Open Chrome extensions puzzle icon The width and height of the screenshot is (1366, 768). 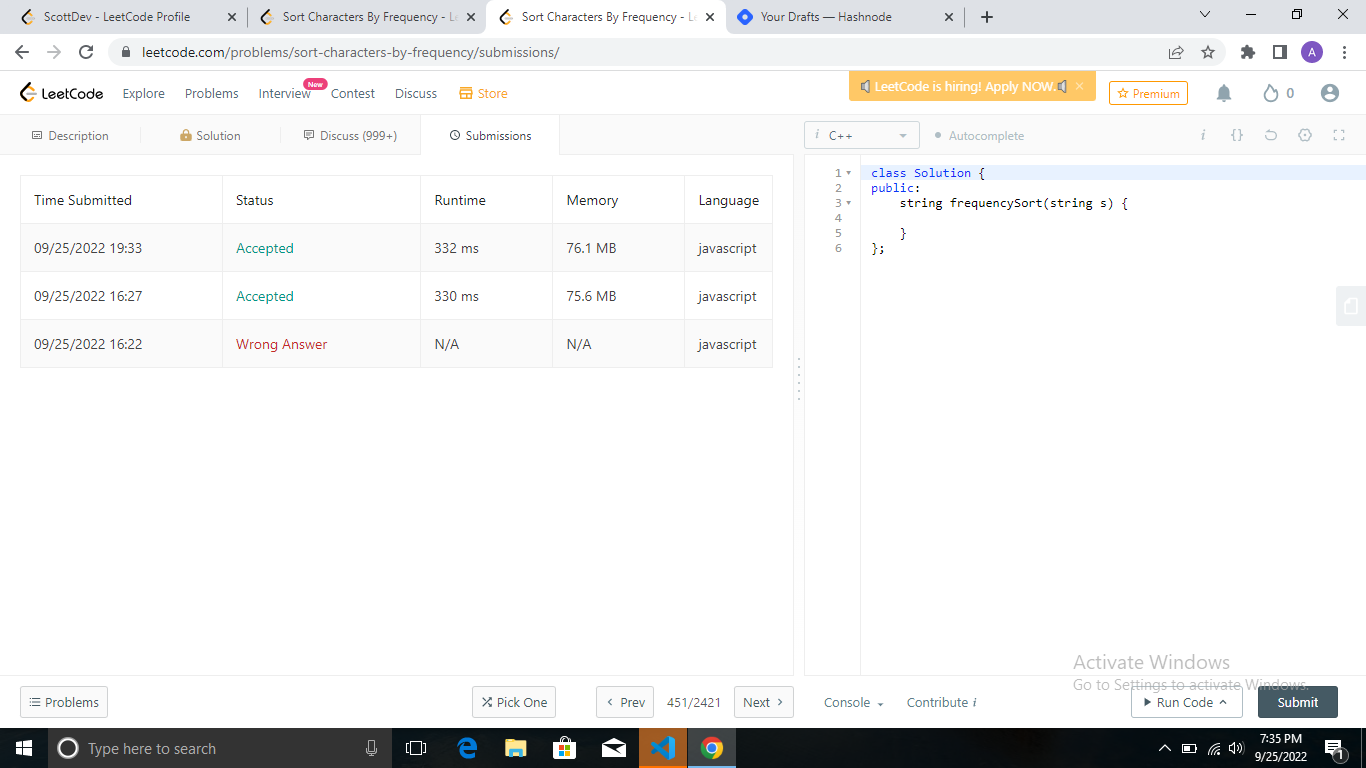(x=1247, y=52)
